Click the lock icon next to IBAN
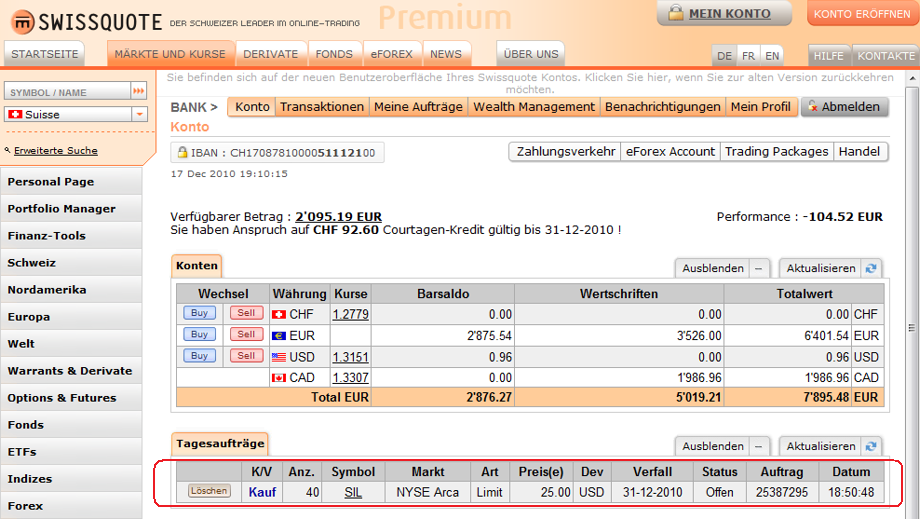Screen dimensions: 920x519 click(x=182, y=152)
